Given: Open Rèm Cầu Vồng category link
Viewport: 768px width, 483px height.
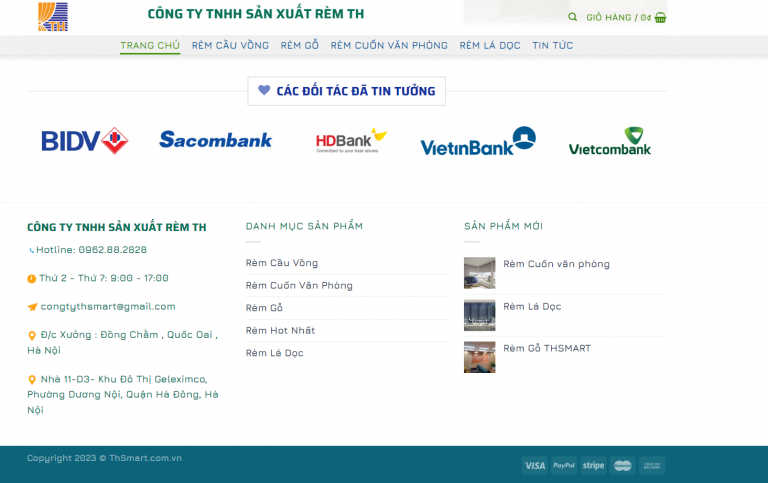Looking at the screenshot, I should coord(282,263).
